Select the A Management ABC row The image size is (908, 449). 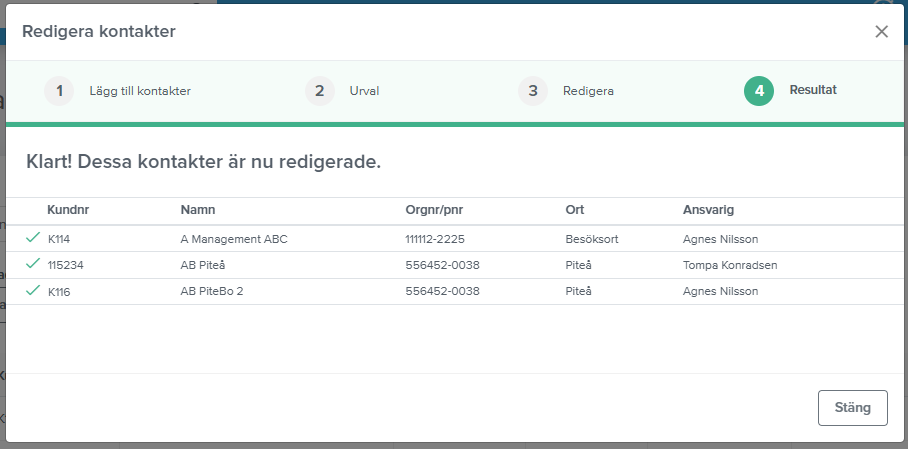click(233, 239)
